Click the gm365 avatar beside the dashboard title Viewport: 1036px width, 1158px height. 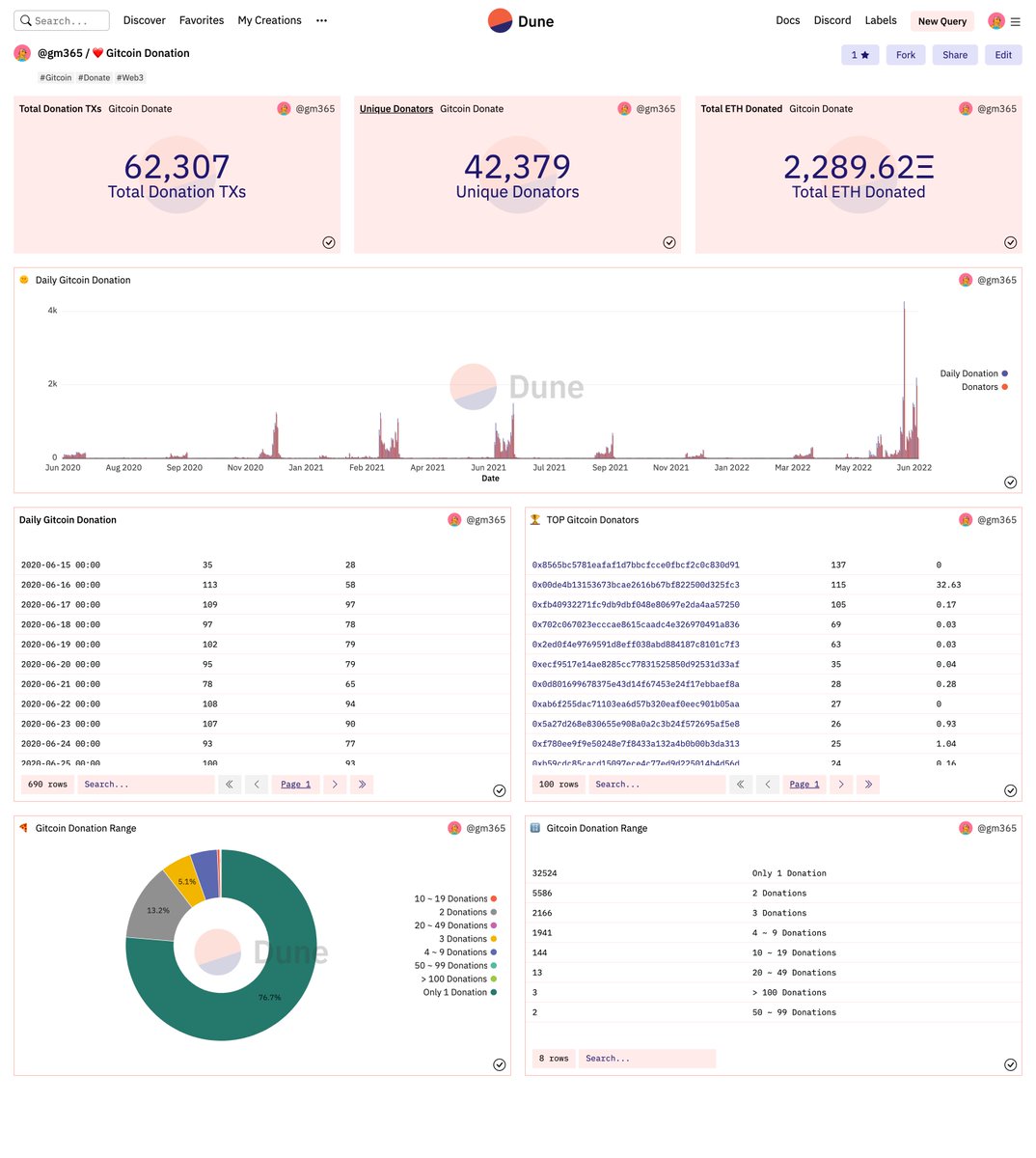pyautogui.click(x=22, y=53)
